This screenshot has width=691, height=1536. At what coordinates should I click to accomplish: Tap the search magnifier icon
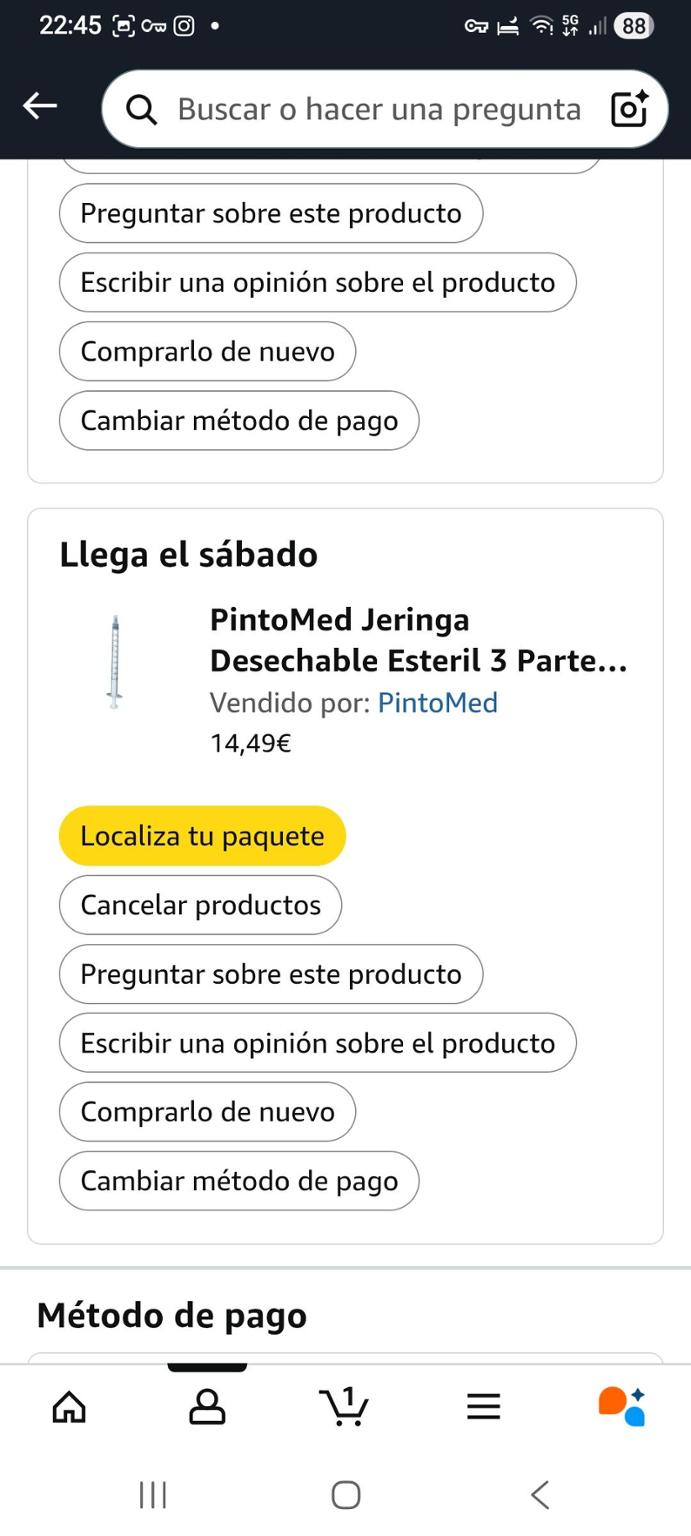click(x=141, y=109)
